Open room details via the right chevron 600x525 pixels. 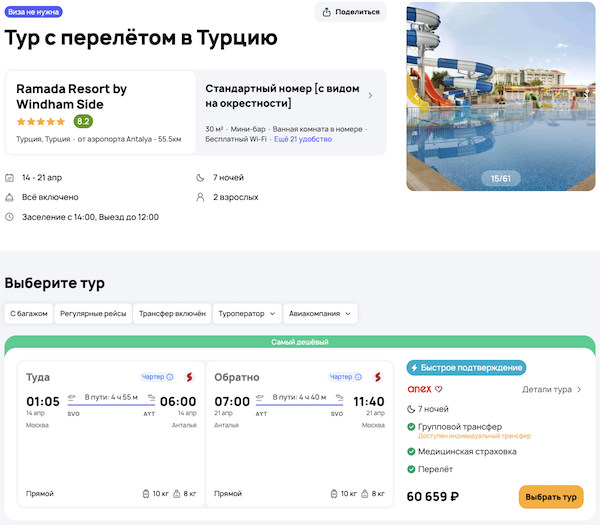[370, 96]
